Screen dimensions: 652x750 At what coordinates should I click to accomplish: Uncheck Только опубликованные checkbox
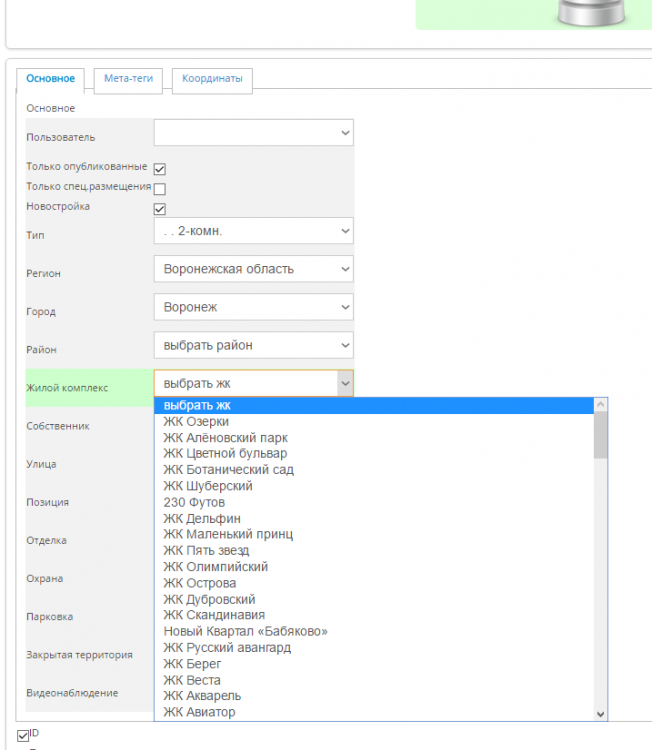[159, 169]
